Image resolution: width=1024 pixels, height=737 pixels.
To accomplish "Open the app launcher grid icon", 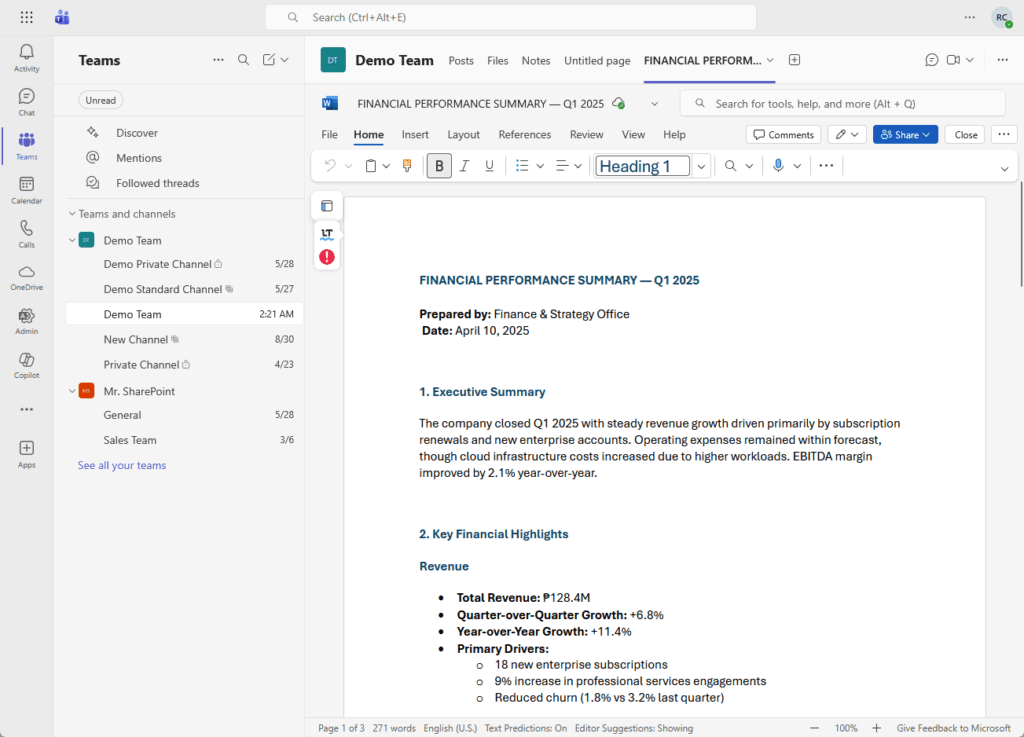I will click(26, 18).
